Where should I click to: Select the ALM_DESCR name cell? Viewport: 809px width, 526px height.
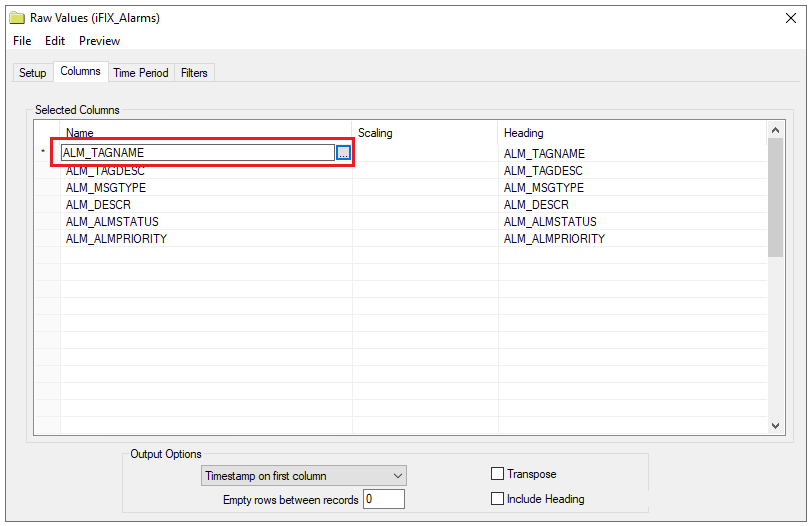206,204
